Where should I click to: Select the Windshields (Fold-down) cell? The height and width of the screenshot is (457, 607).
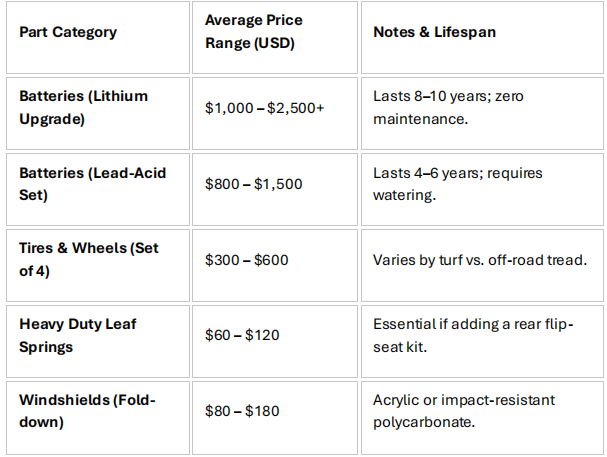(98, 418)
